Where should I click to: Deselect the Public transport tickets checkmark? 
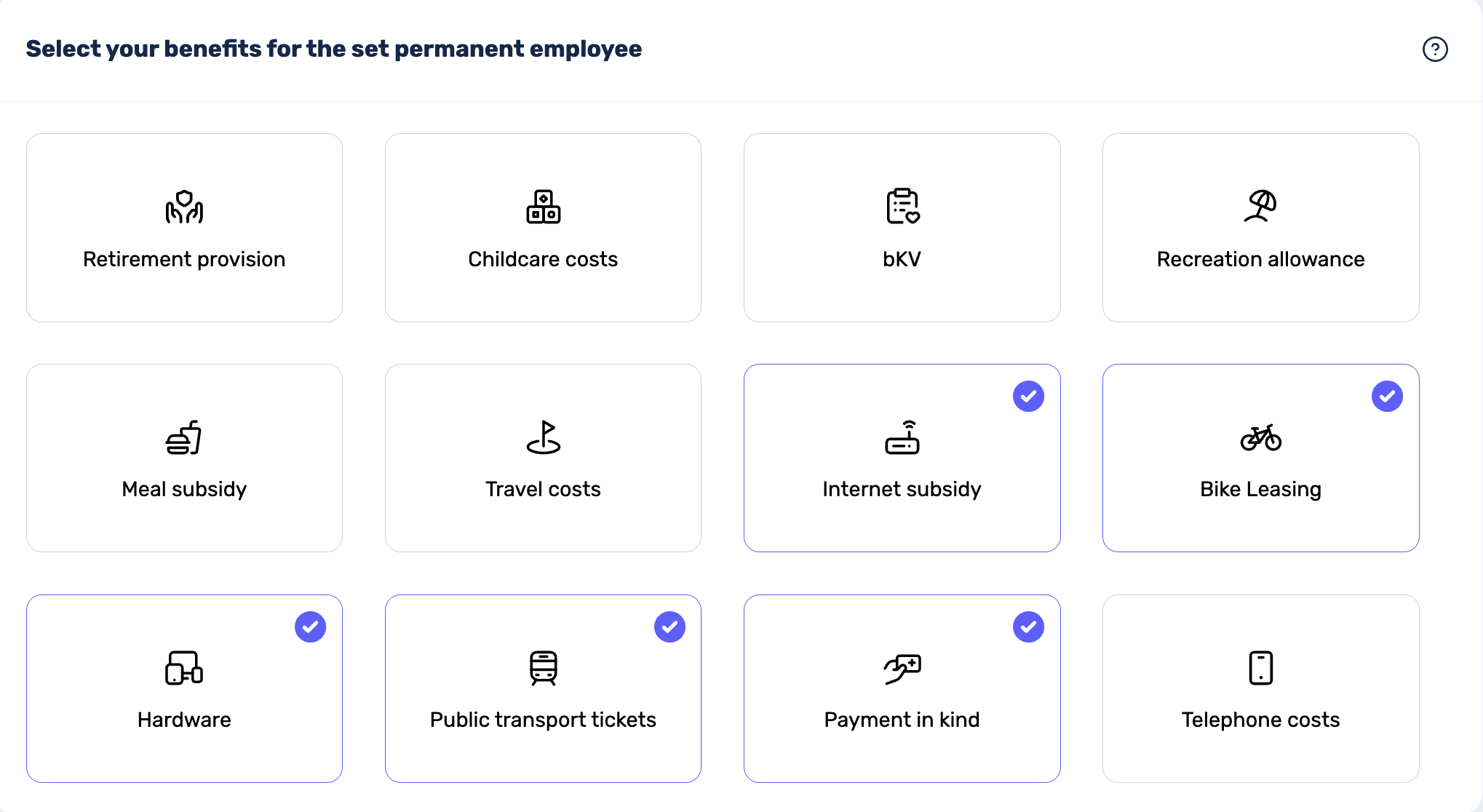669,627
